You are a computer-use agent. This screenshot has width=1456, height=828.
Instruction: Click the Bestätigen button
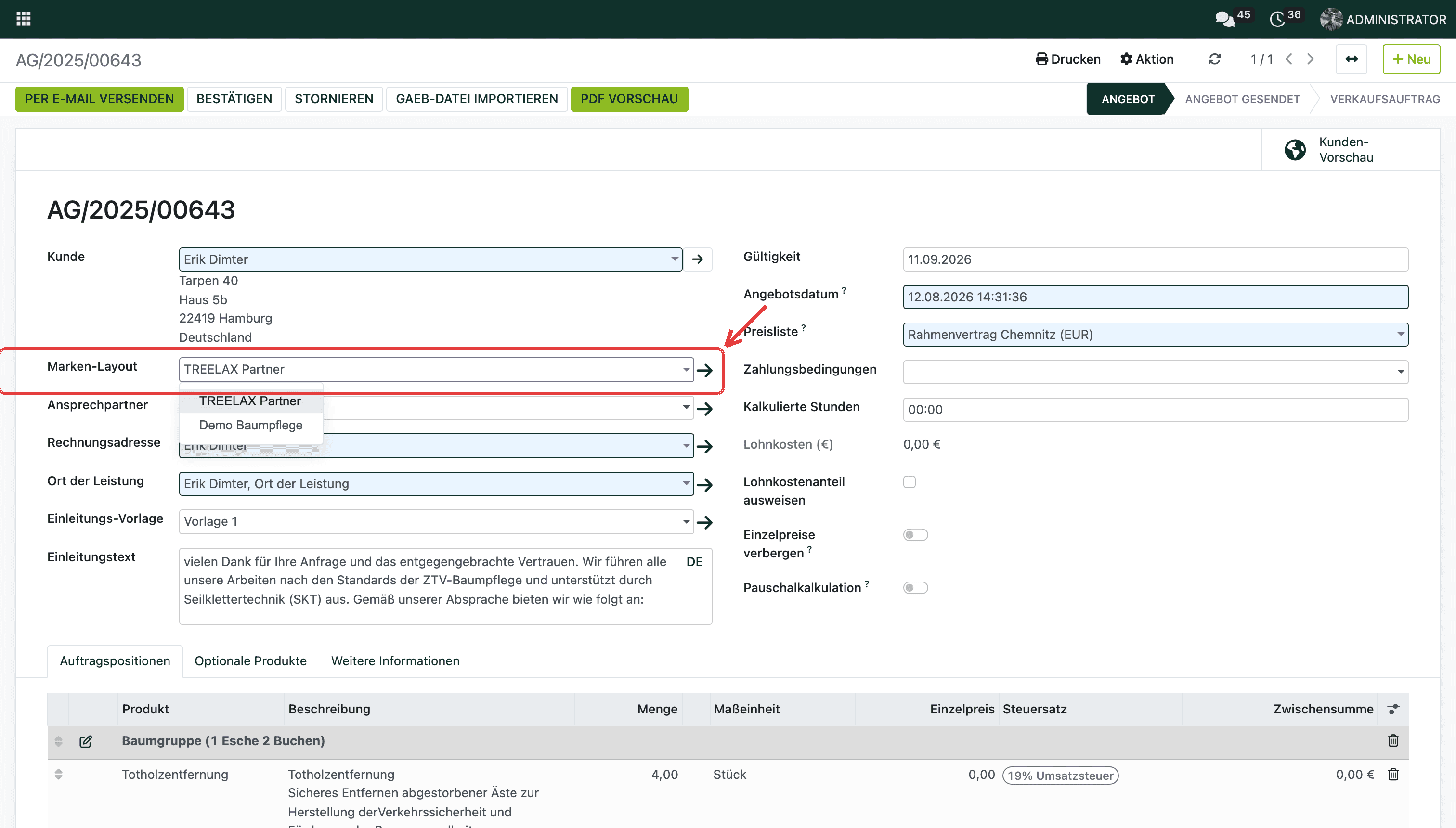(x=234, y=99)
